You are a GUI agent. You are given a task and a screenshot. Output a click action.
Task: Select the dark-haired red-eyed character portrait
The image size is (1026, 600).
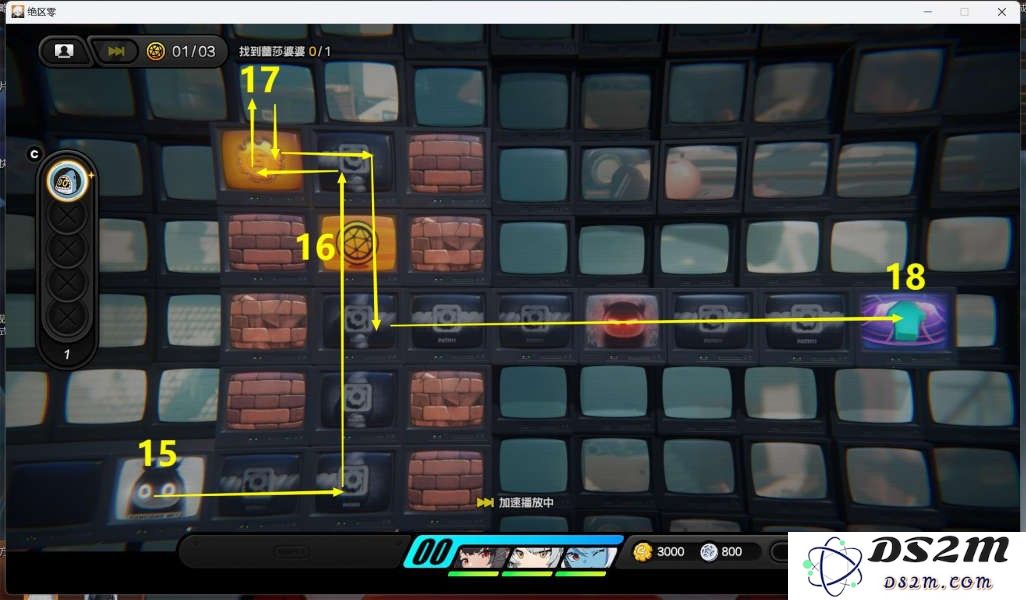(482, 557)
